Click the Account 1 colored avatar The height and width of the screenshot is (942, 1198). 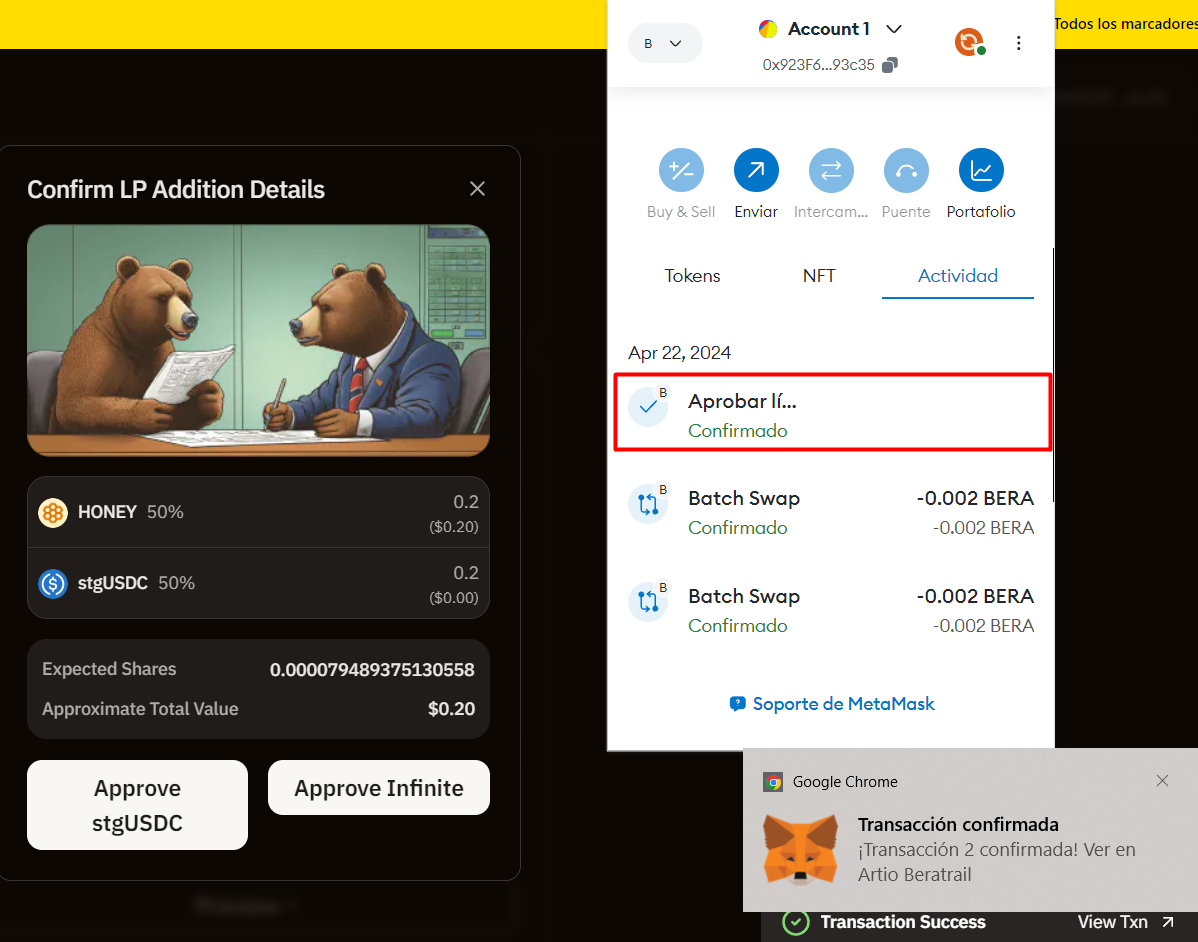[x=768, y=29]
